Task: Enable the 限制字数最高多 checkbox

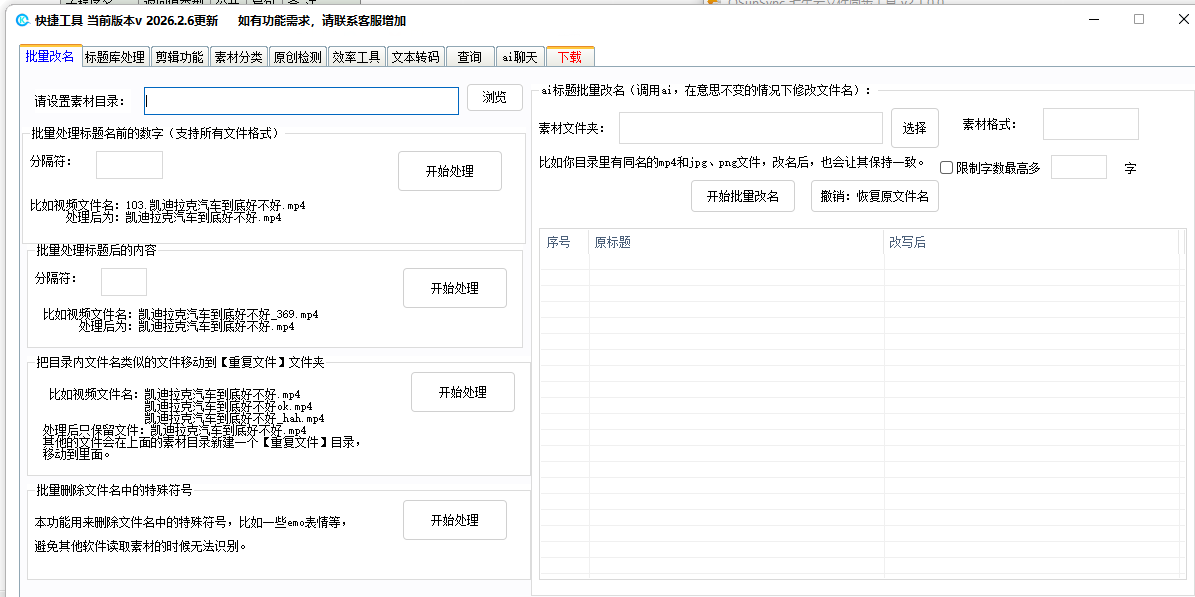Action: pyautogui.click(x=947, y=168)
